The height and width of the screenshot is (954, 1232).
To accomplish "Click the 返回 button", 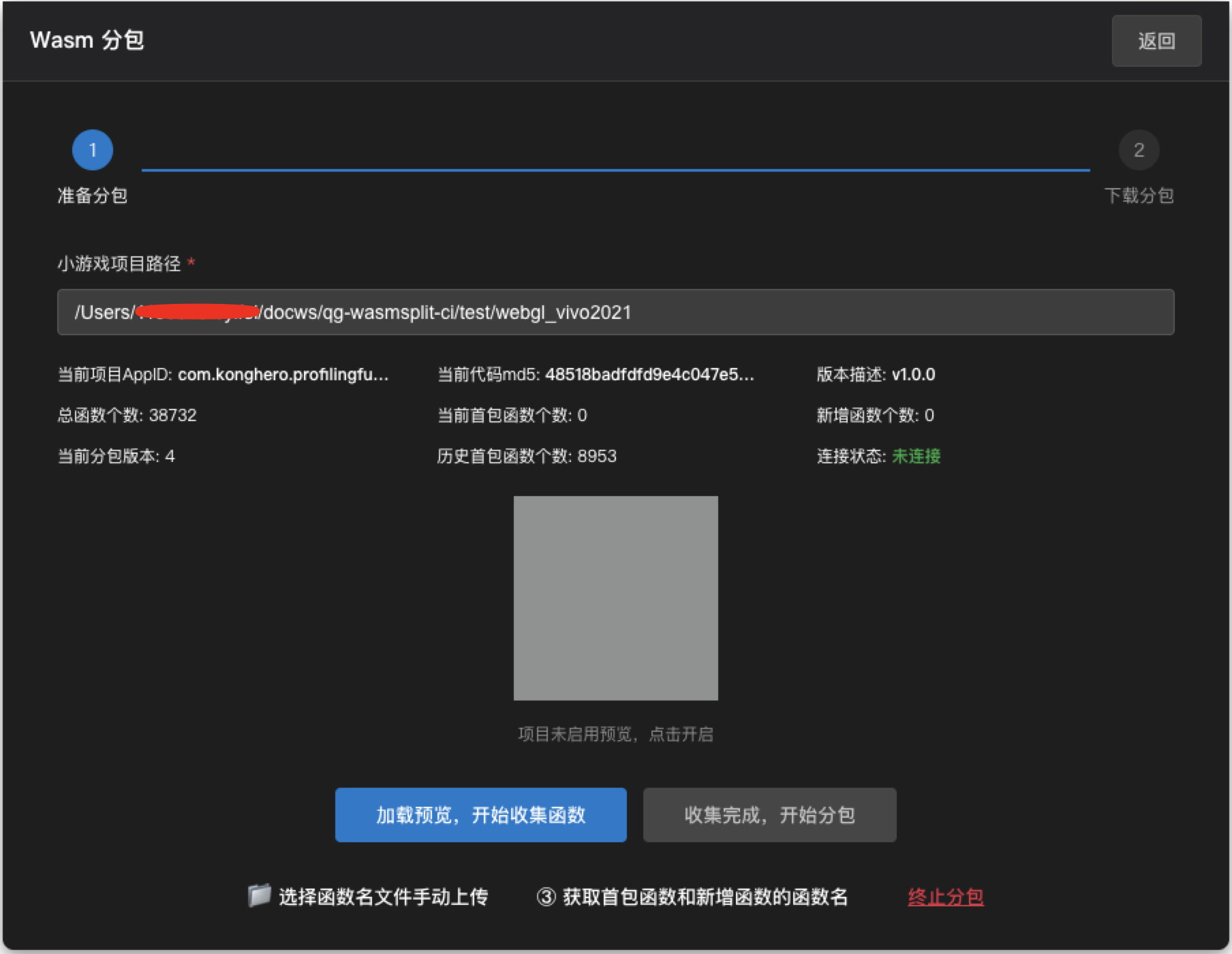I will click(1156, 41).
